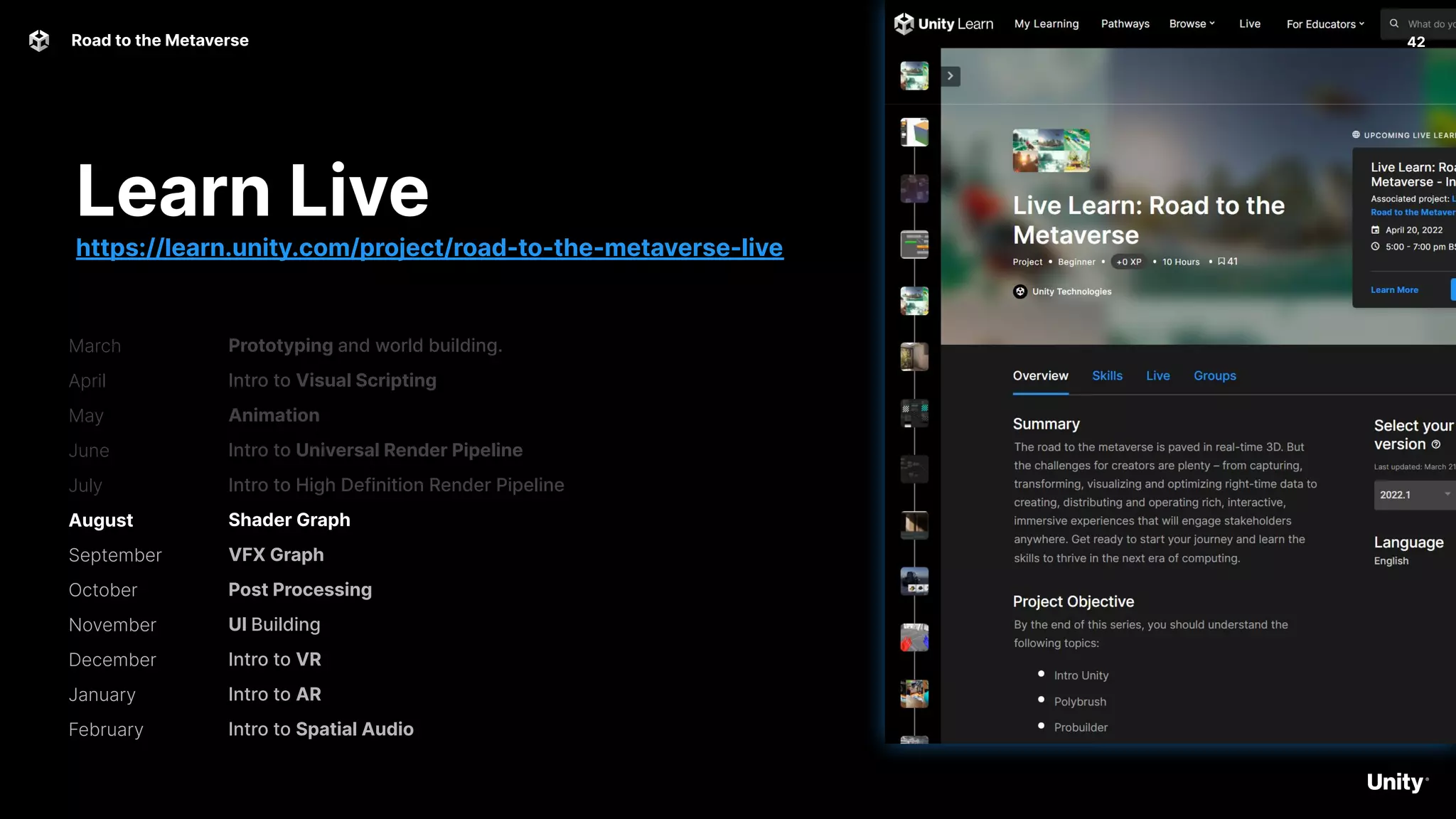Switch to the Skills tab
Screen dimensions: 1456x819
point(1107,375)
